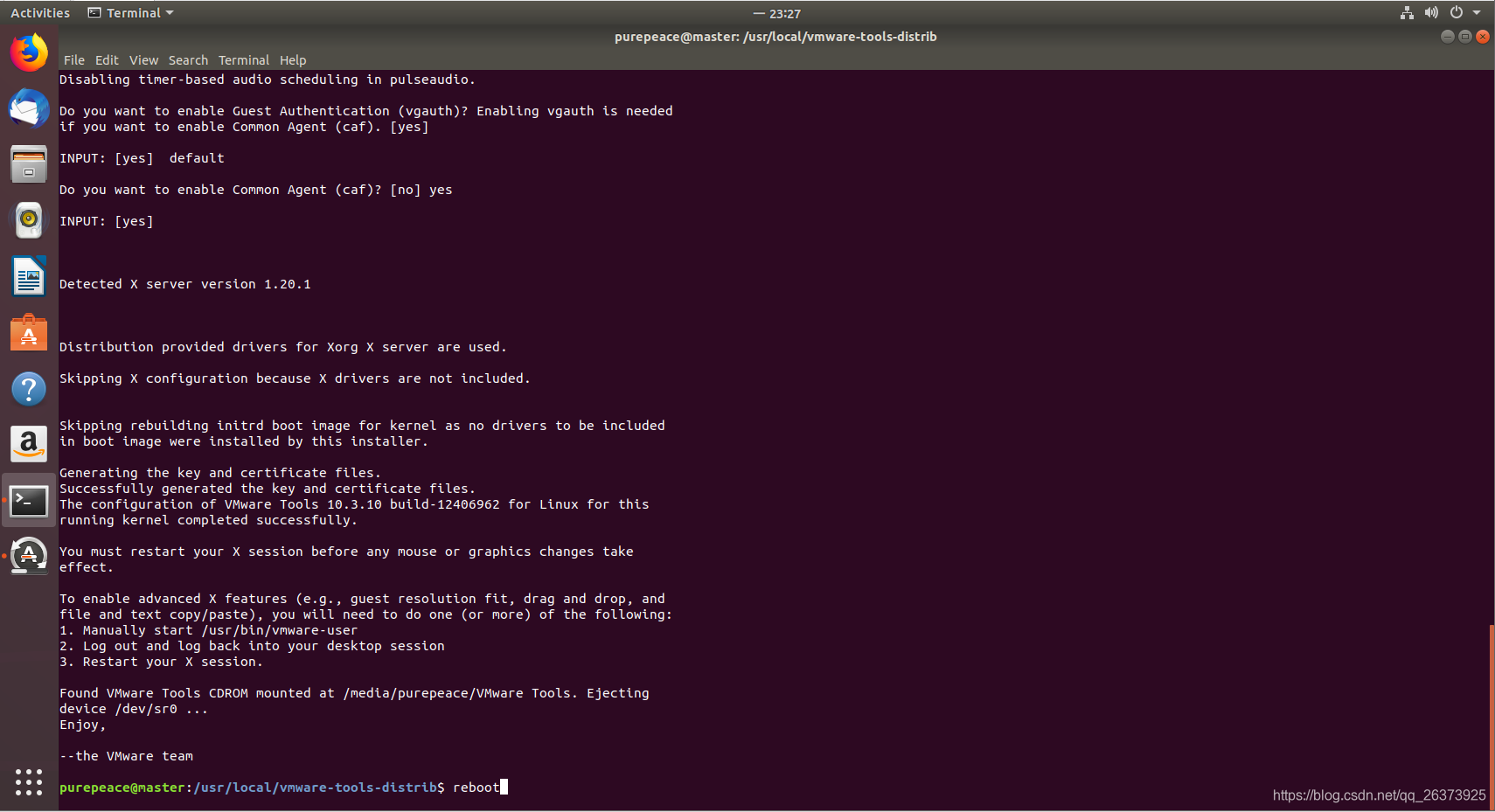Click the volume speaker icon
Viewport: 1495px width, 812px height.
pyautogui.click(x=1431, y=13)
